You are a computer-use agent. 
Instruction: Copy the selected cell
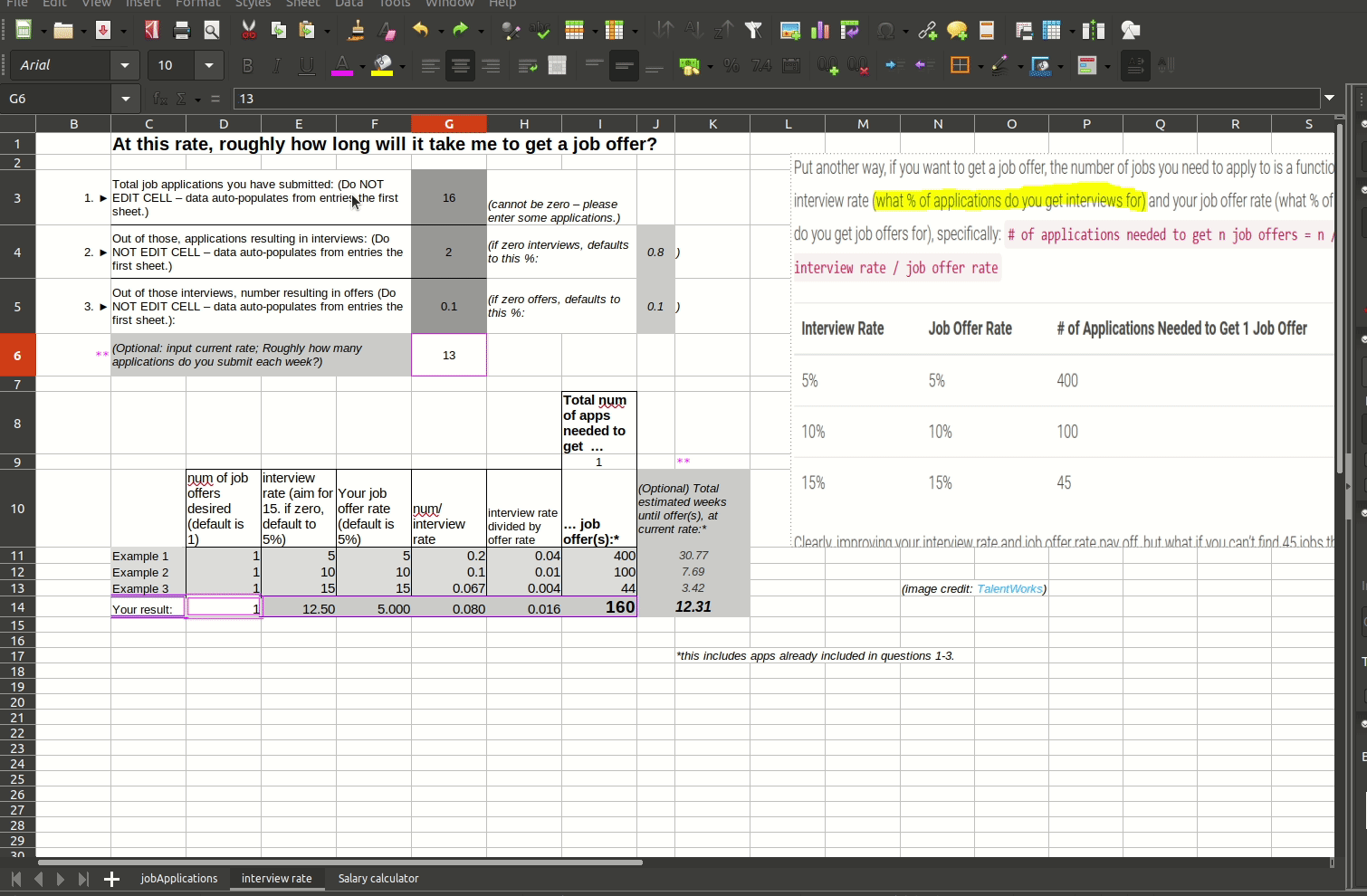click(279, 31)
